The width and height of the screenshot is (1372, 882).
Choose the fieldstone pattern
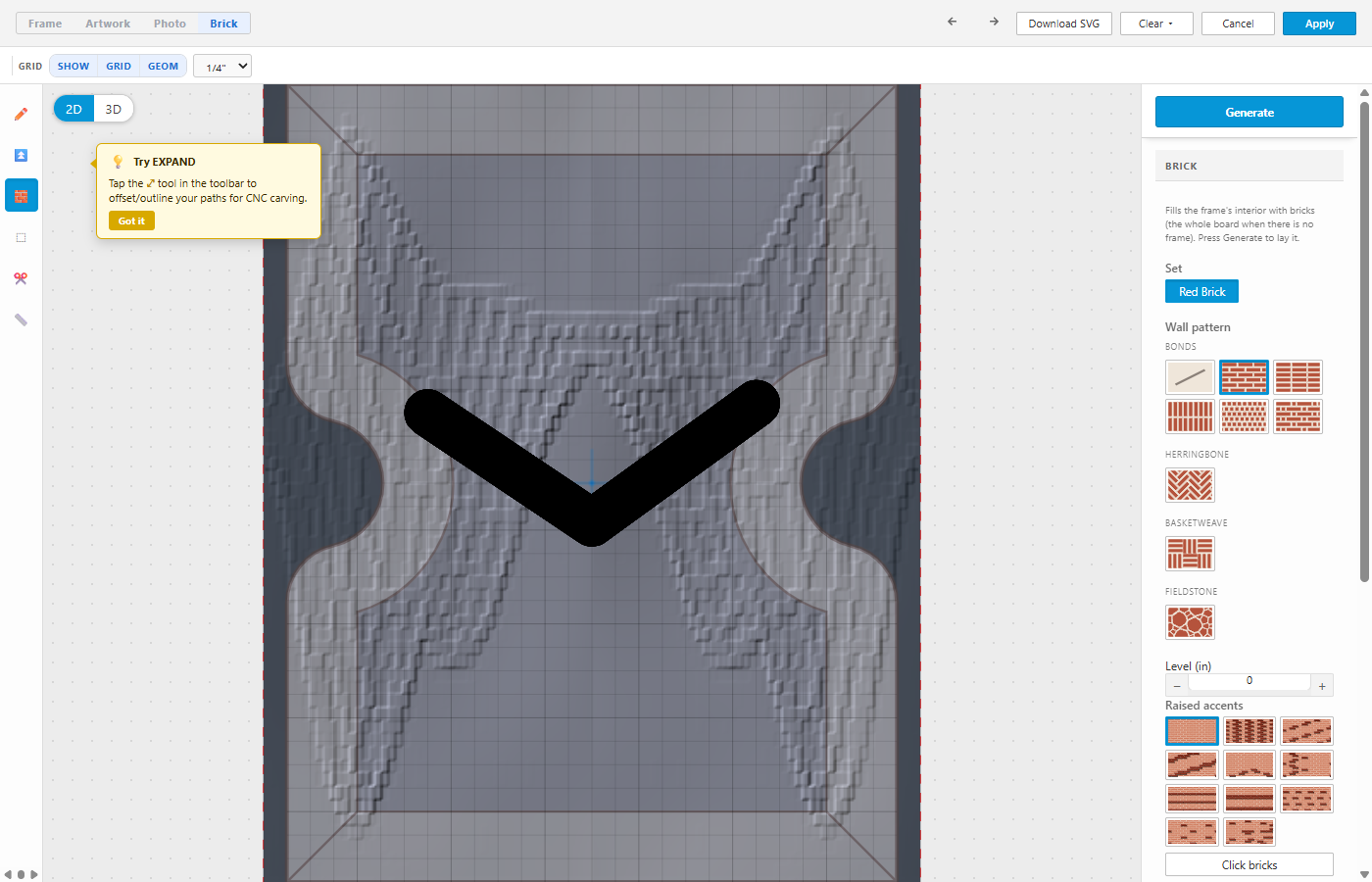(1190, 622)
